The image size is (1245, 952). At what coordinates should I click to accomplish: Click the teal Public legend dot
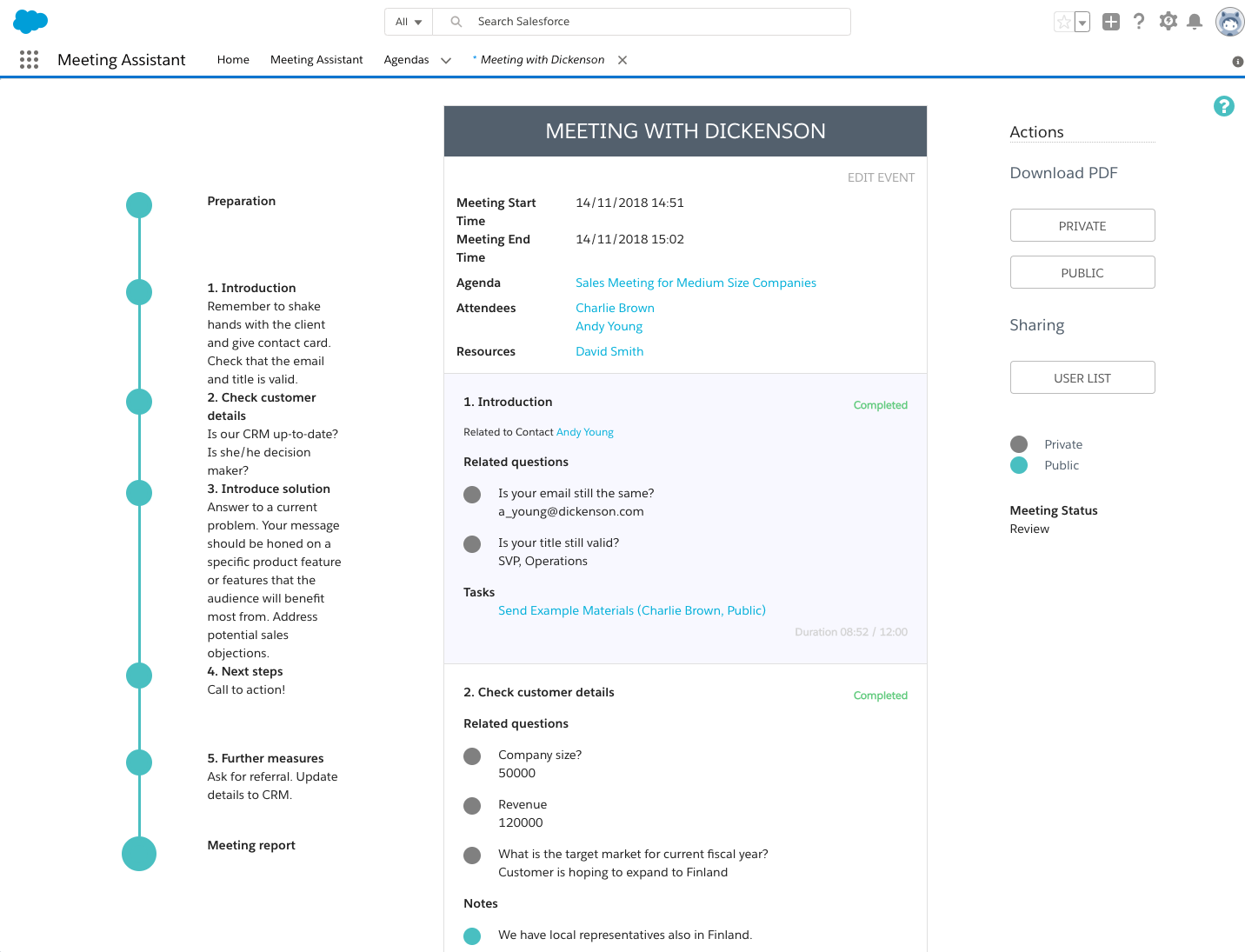pyautogui.click(x=1019, y=465)
